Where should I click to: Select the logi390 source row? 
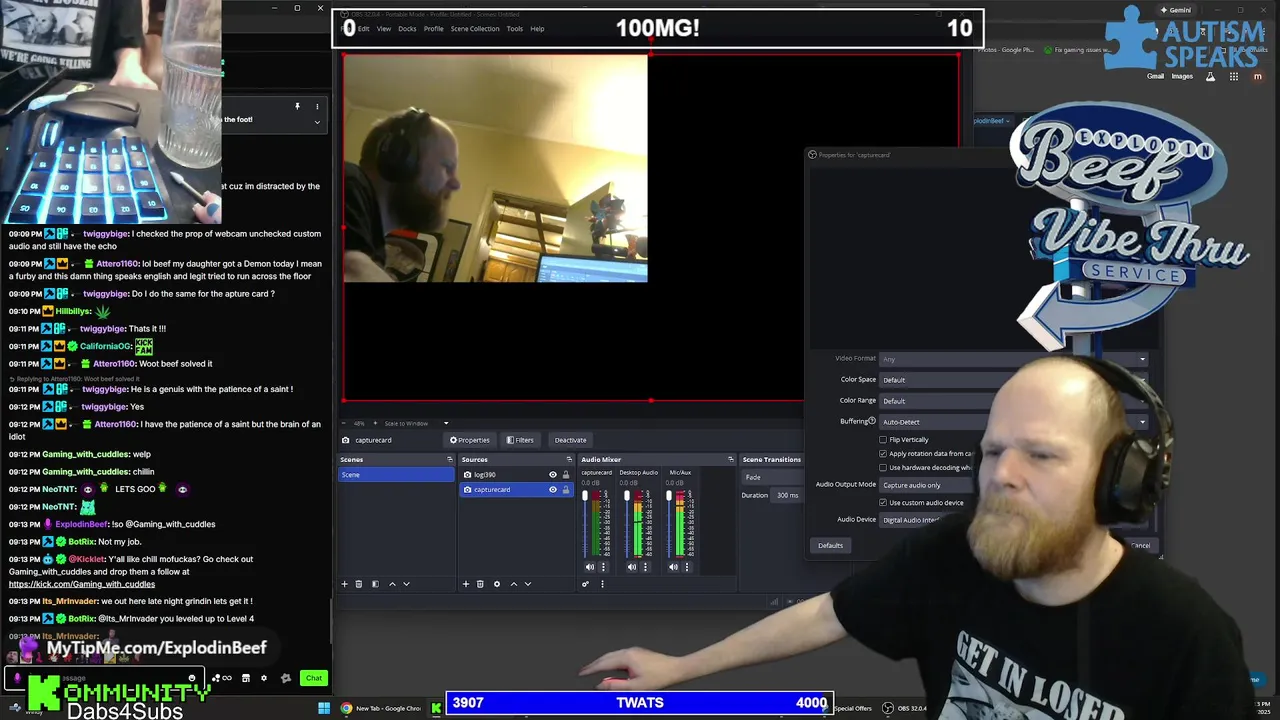516,475
